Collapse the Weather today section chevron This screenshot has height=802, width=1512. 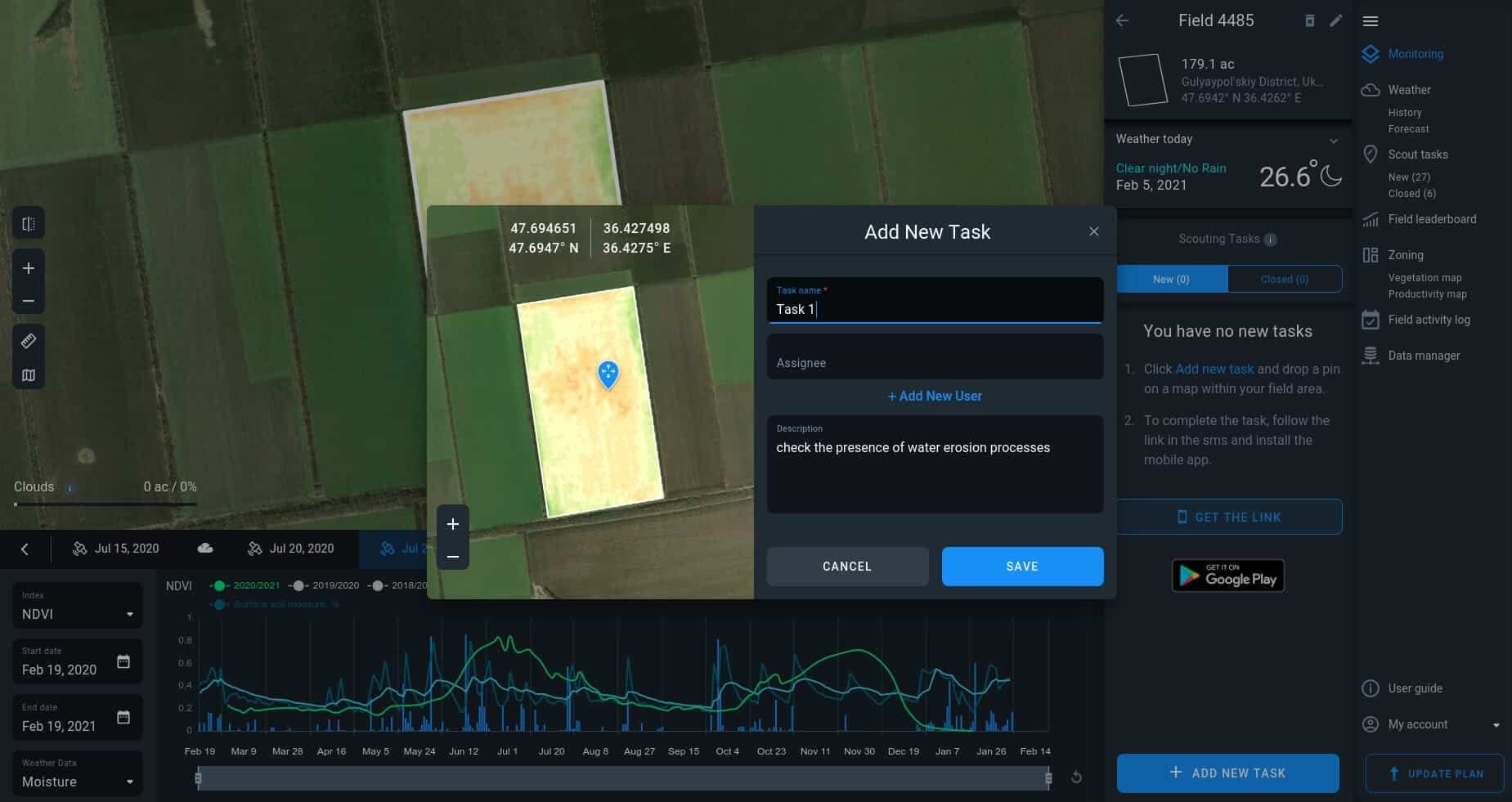point(1334,141)
